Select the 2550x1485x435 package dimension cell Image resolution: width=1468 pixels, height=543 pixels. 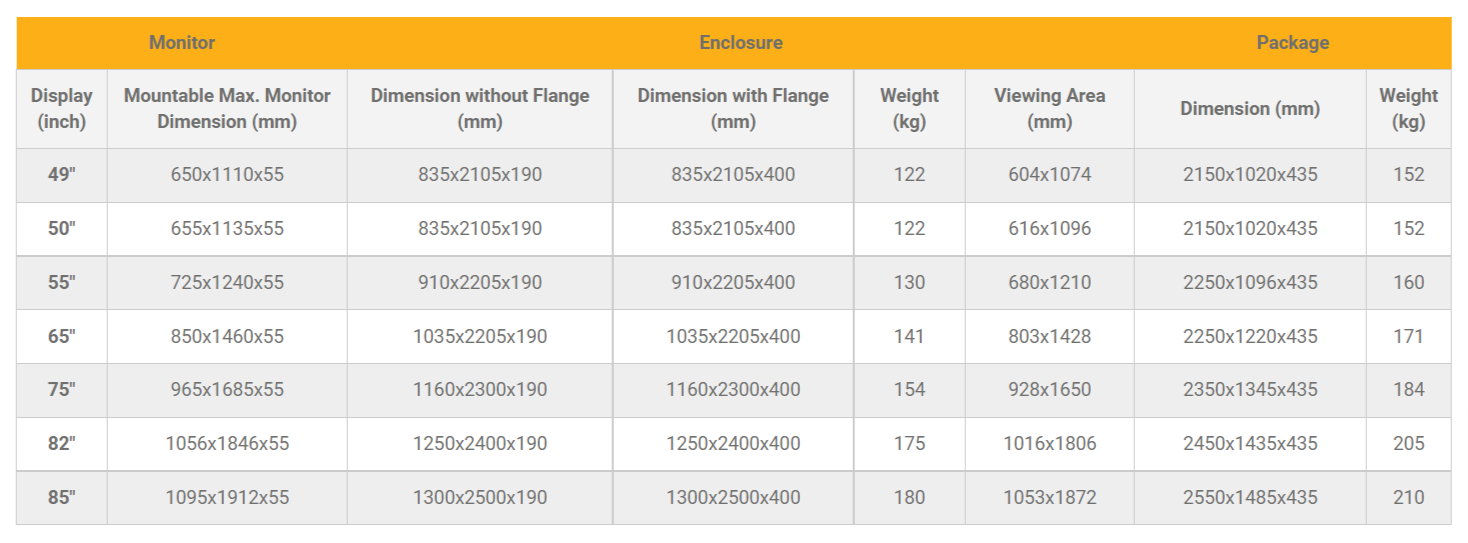pos(1250,498)
